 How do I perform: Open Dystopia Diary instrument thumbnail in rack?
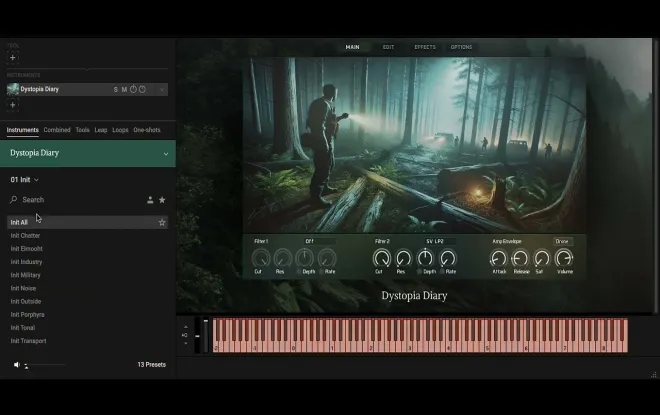(x=13, y=89)
